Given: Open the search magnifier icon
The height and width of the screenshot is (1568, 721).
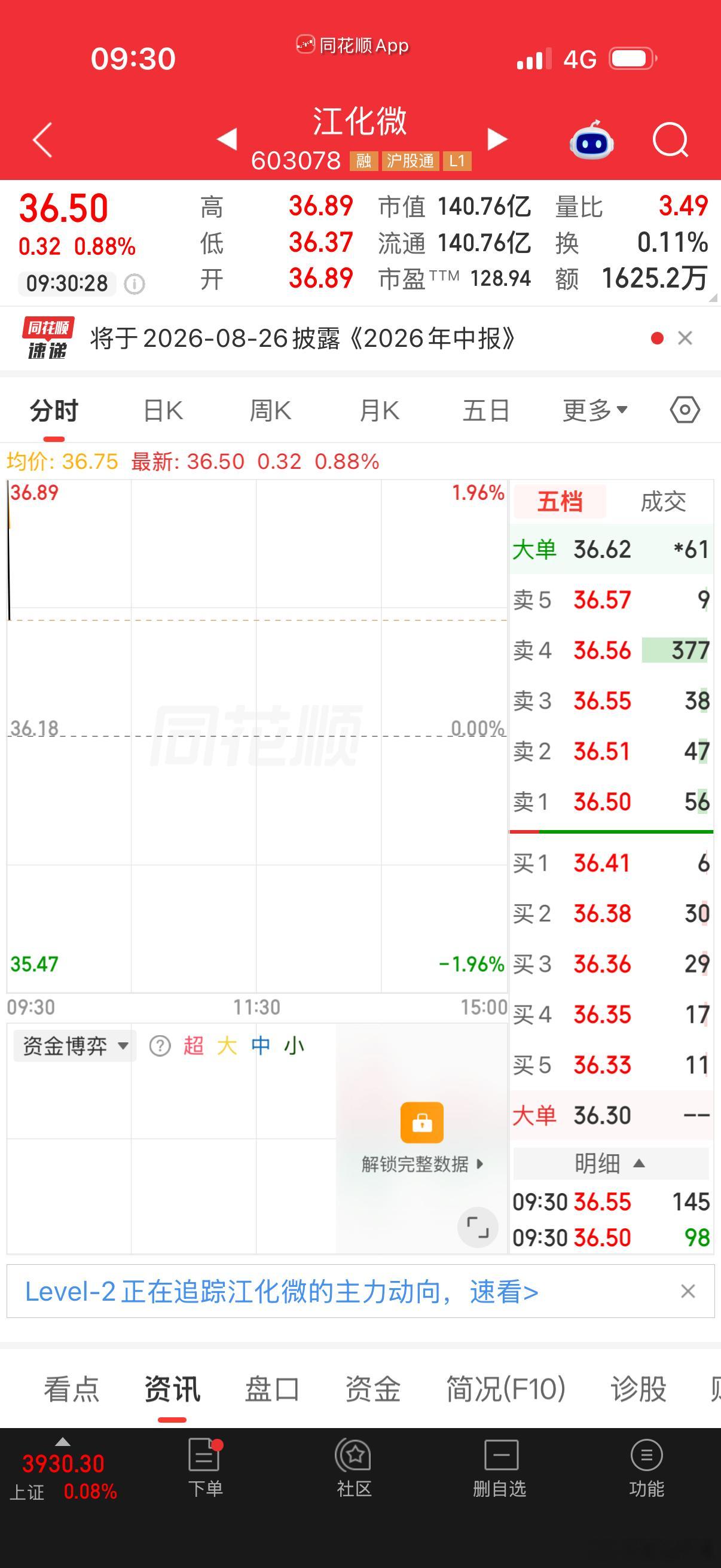Looking at the screenshot, I should pos(670,141).
